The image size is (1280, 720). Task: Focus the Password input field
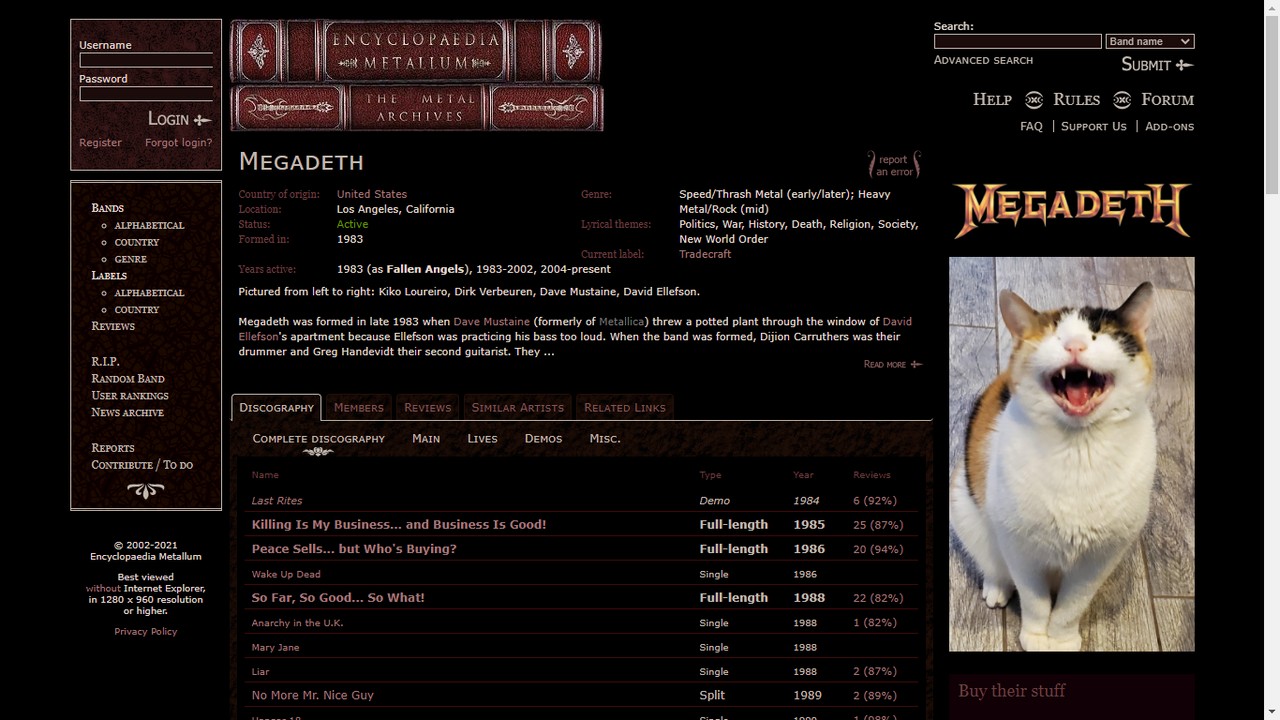pyautogui.click(x=146, y=94)
